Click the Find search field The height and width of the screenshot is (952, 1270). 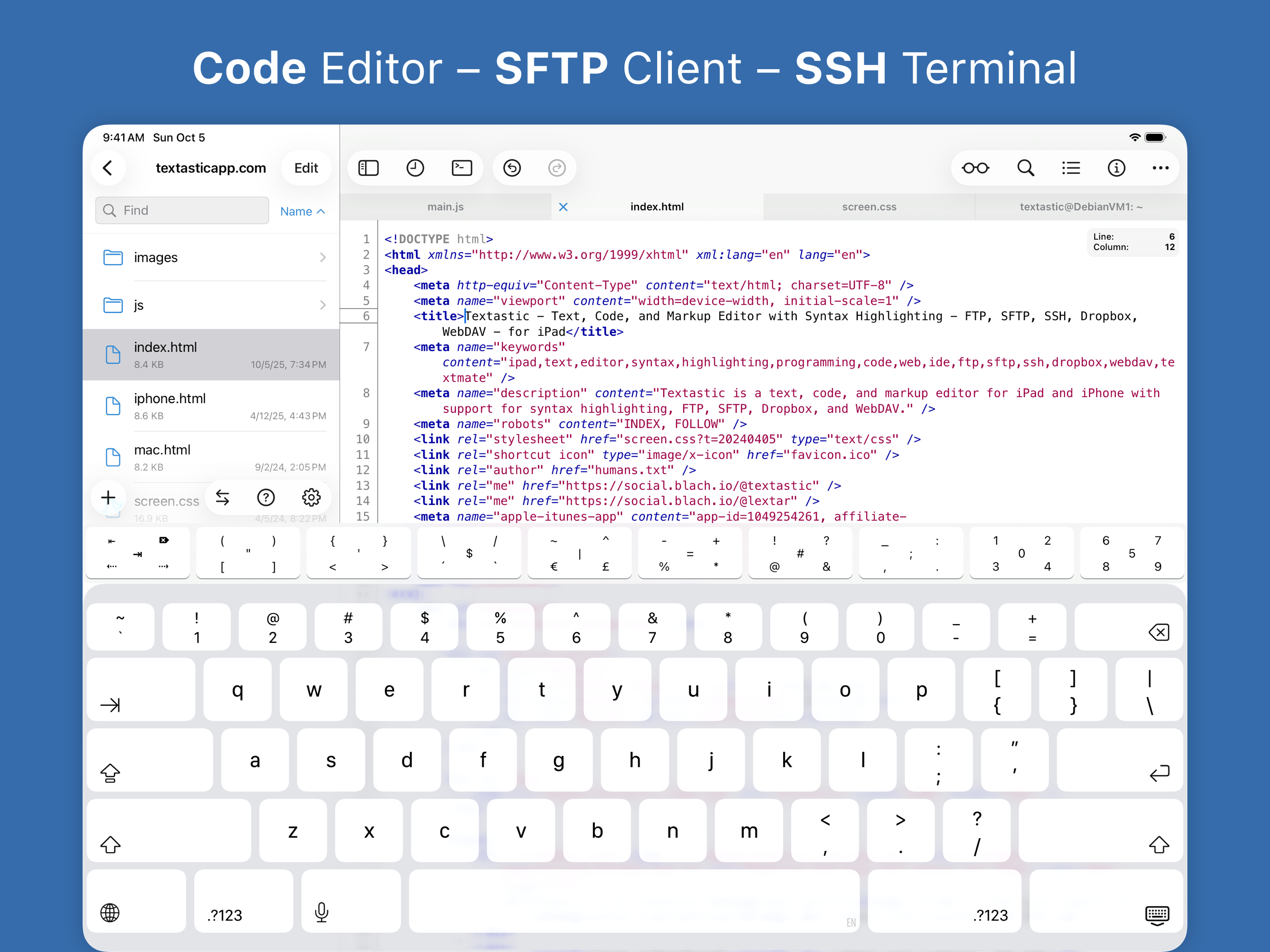[x=183, y=211]
